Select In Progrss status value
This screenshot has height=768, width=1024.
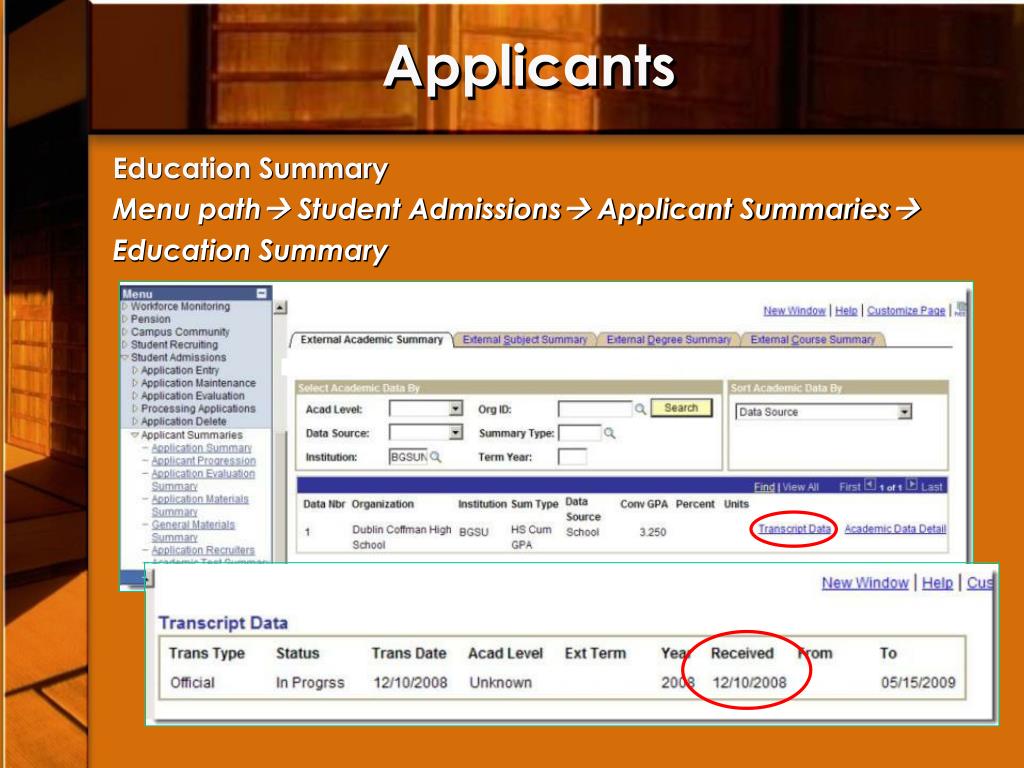310,683
